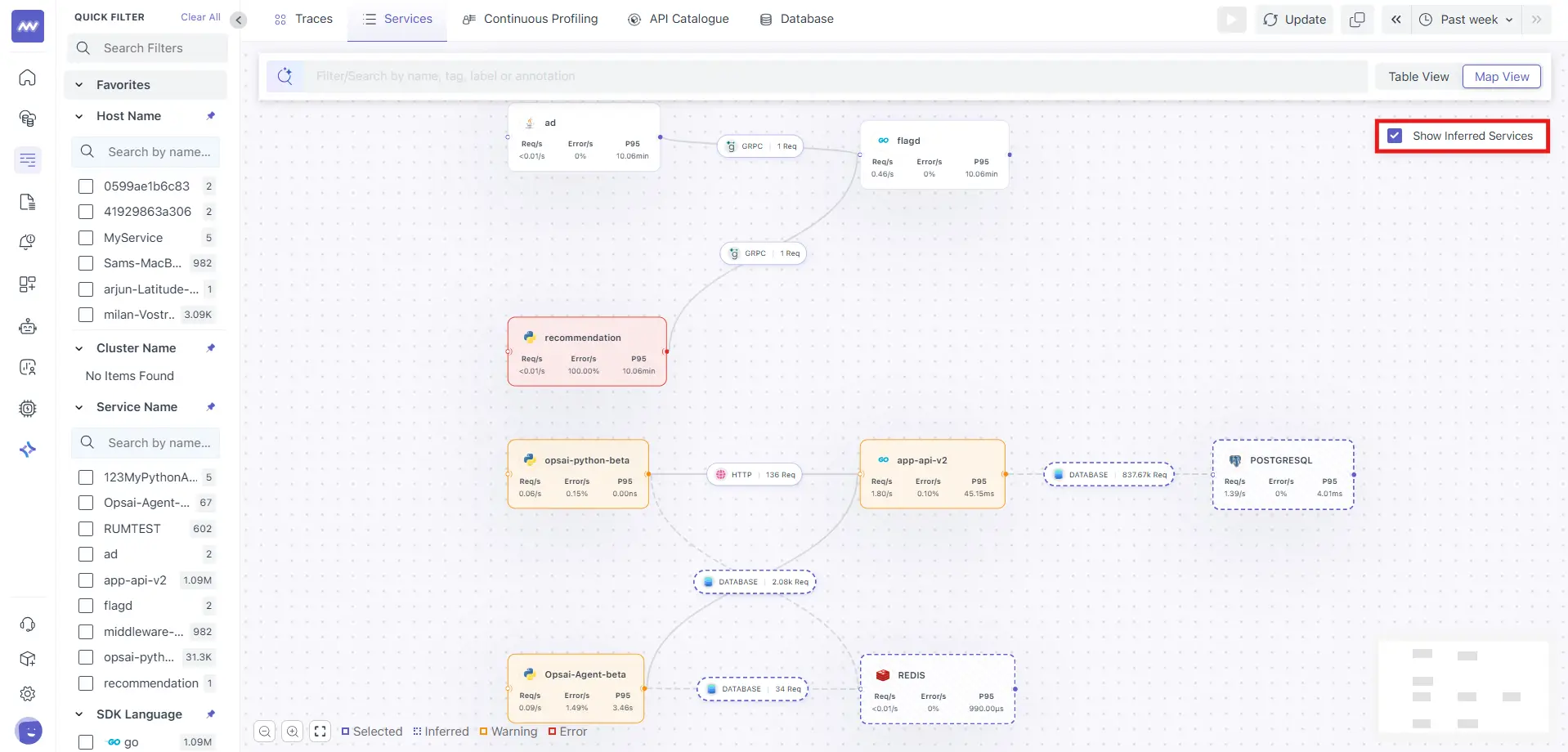The width and height of the screenshot is (1568, 752).
Task: Switch to the Traces tab
Action: [303, 19]
